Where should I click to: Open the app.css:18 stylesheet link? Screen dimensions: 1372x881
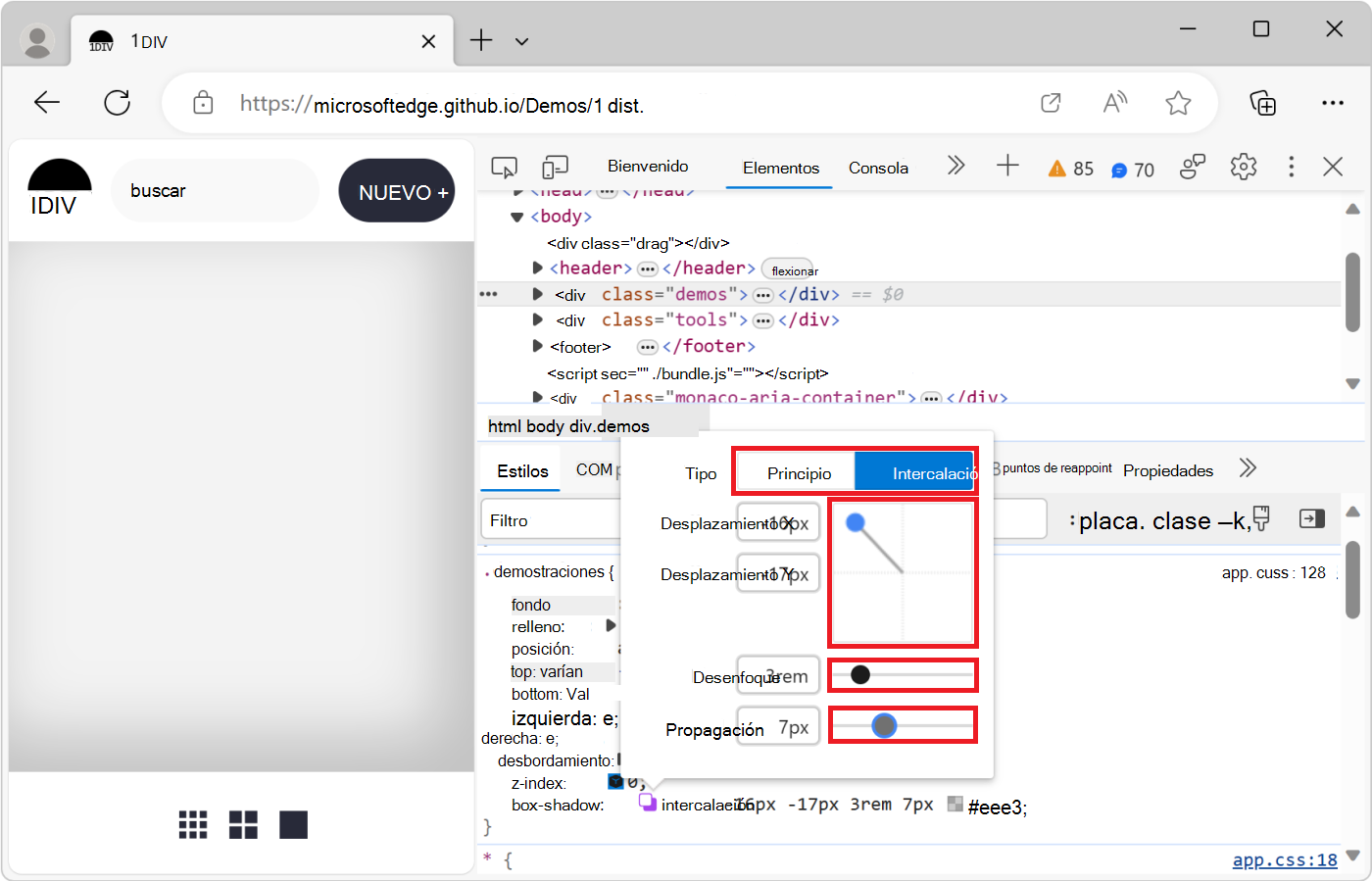[x=1284, y=859]
